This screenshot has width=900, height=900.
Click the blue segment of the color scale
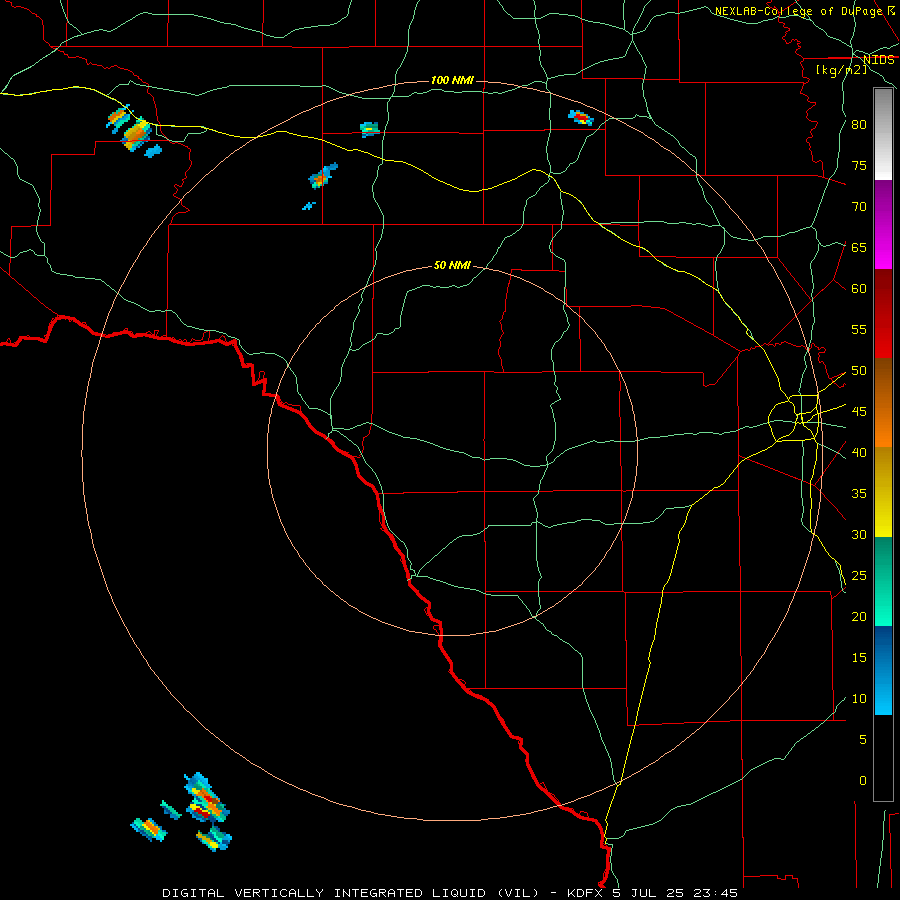pos(883,670)
